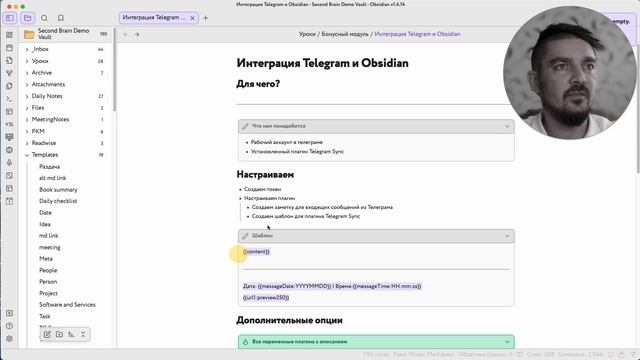Navigate forward arrow

click(137, 34)
